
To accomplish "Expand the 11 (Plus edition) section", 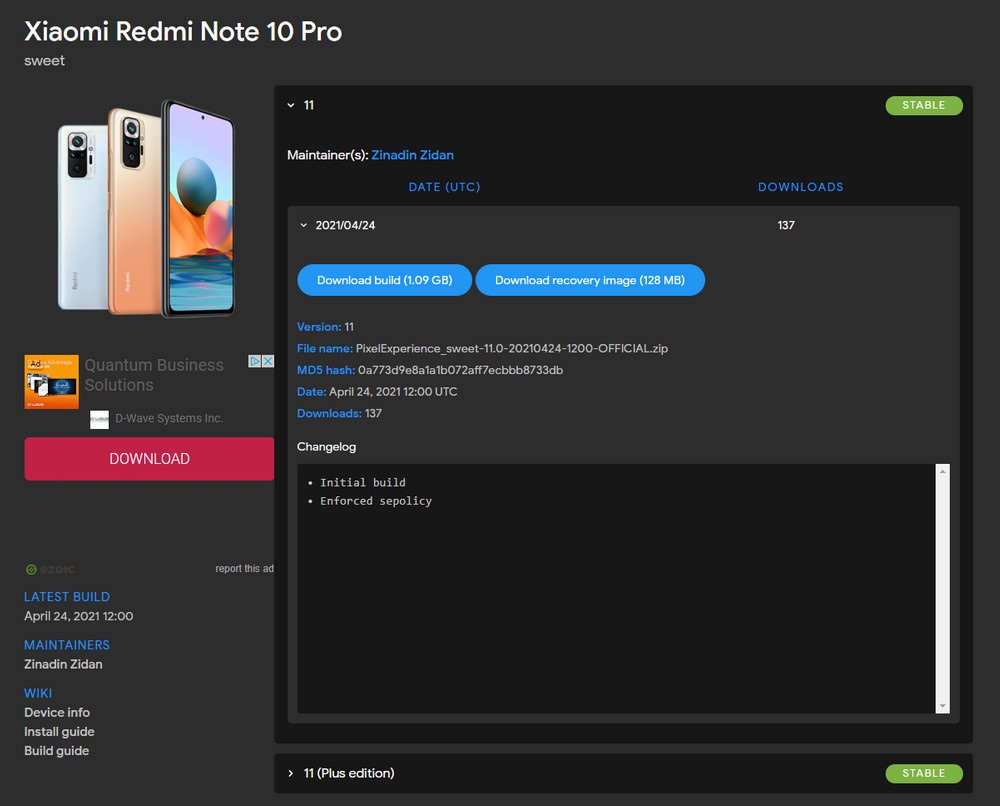I will [x=291, y=773].
